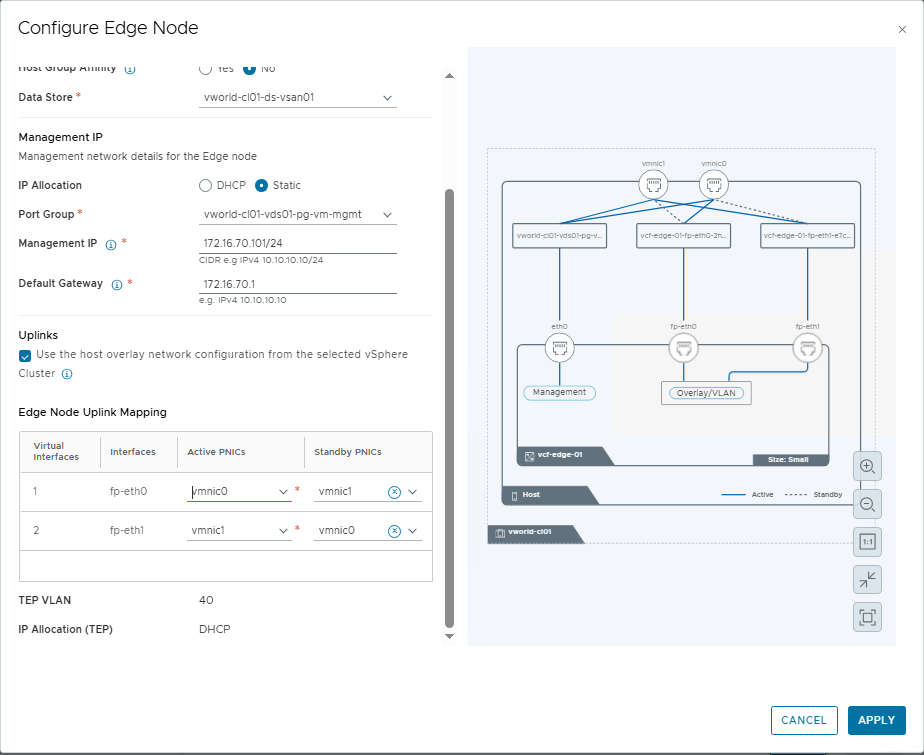This screenshot has width=924, height=755.
Task: Select DHCP for IP Allocation
Action: tap(206, 185)
